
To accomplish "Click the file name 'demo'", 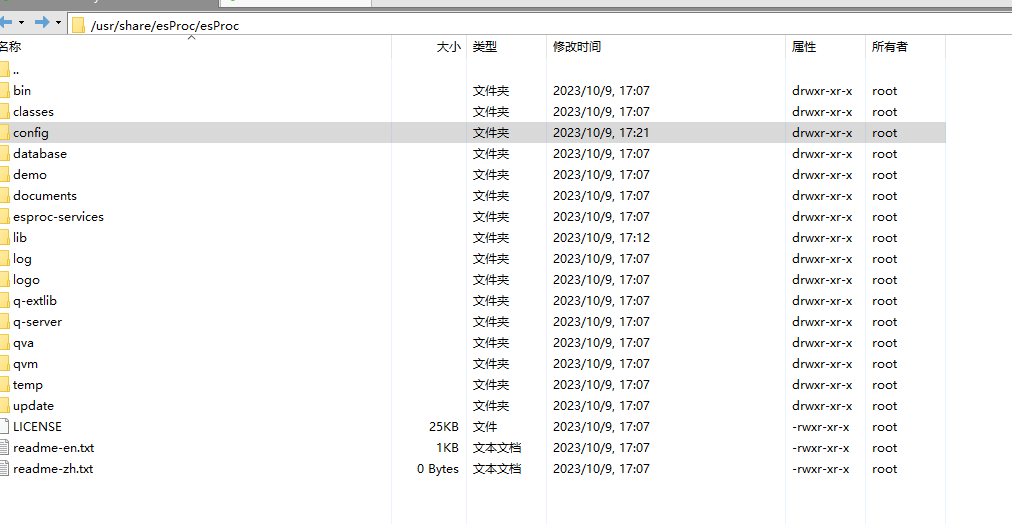I will tap(30, 174).
